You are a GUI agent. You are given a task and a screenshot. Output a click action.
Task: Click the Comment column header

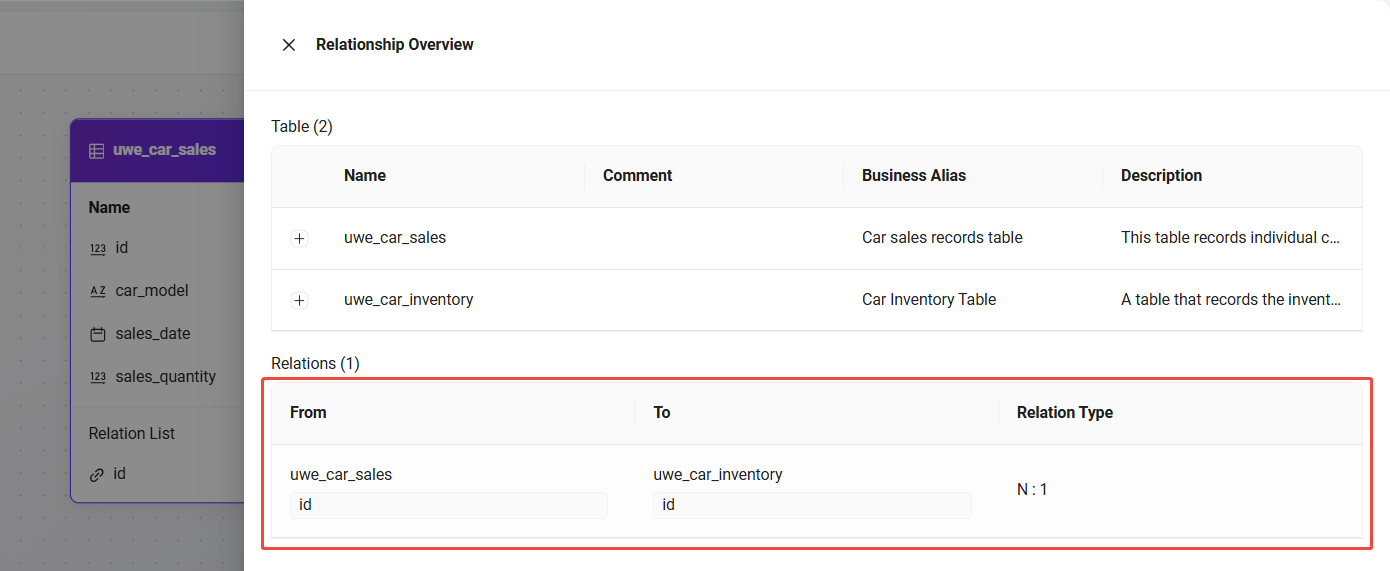[637, 176]
